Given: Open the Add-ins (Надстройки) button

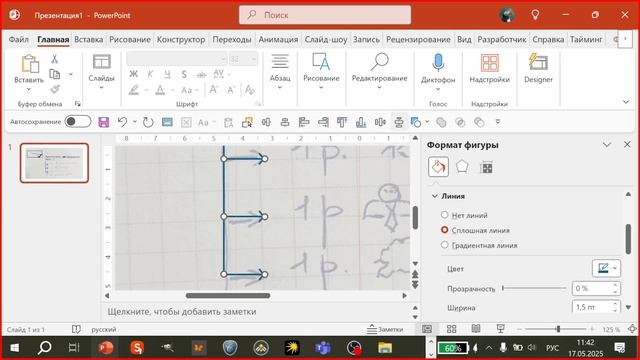Looking at the screenshot, I should click(489, 69).
